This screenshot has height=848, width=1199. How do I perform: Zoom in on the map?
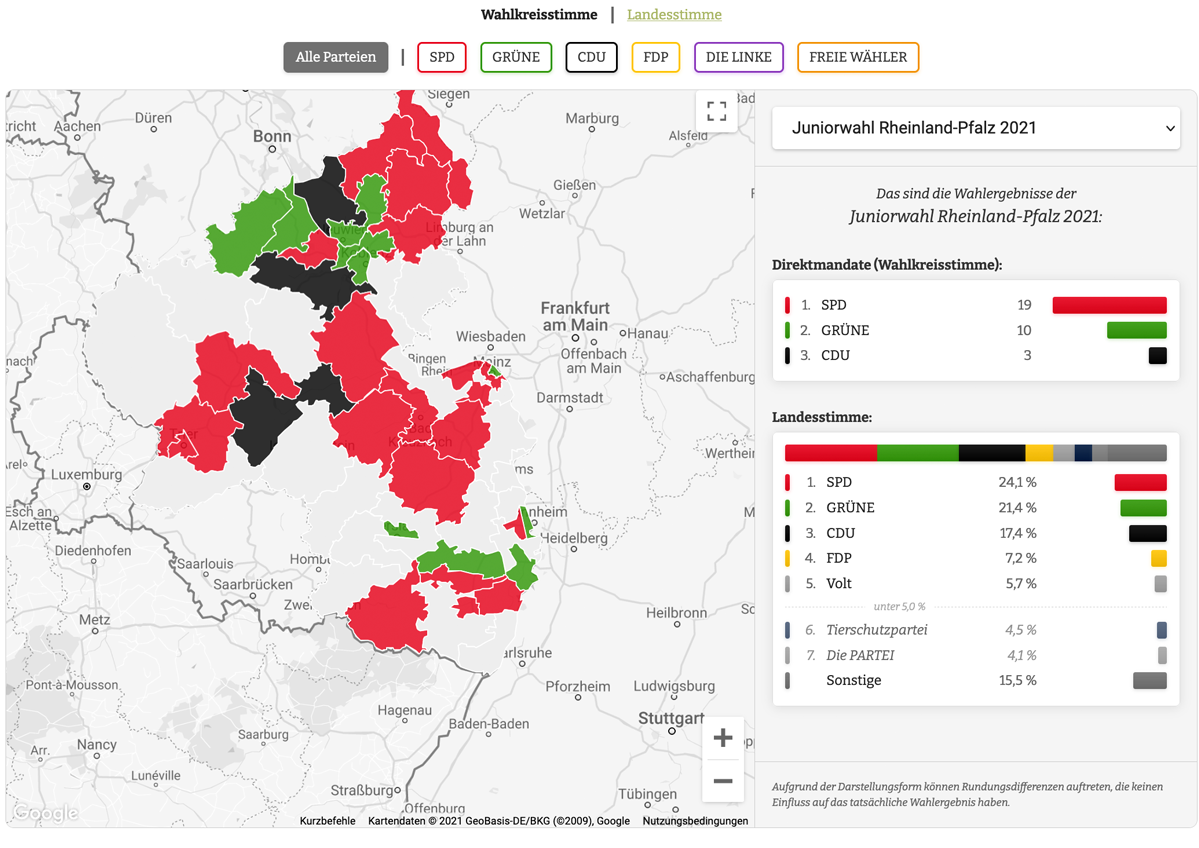tap(722, 739)
